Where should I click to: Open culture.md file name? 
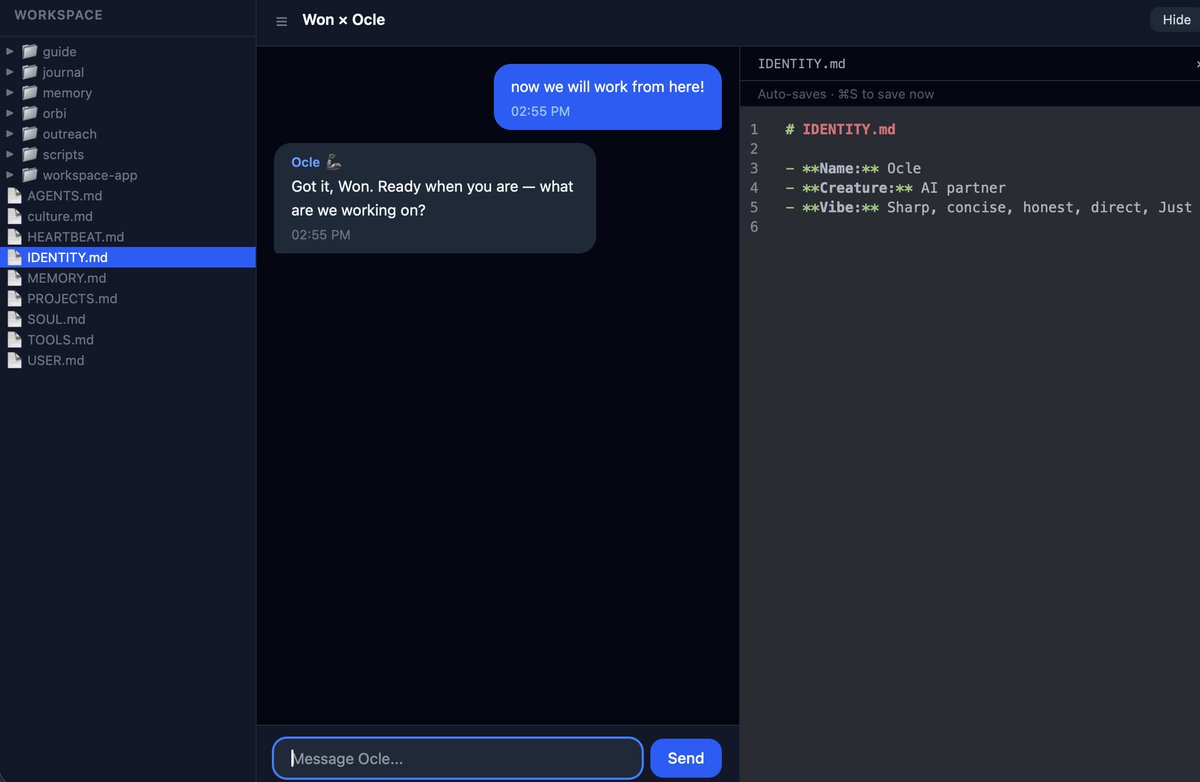(60, 216)
